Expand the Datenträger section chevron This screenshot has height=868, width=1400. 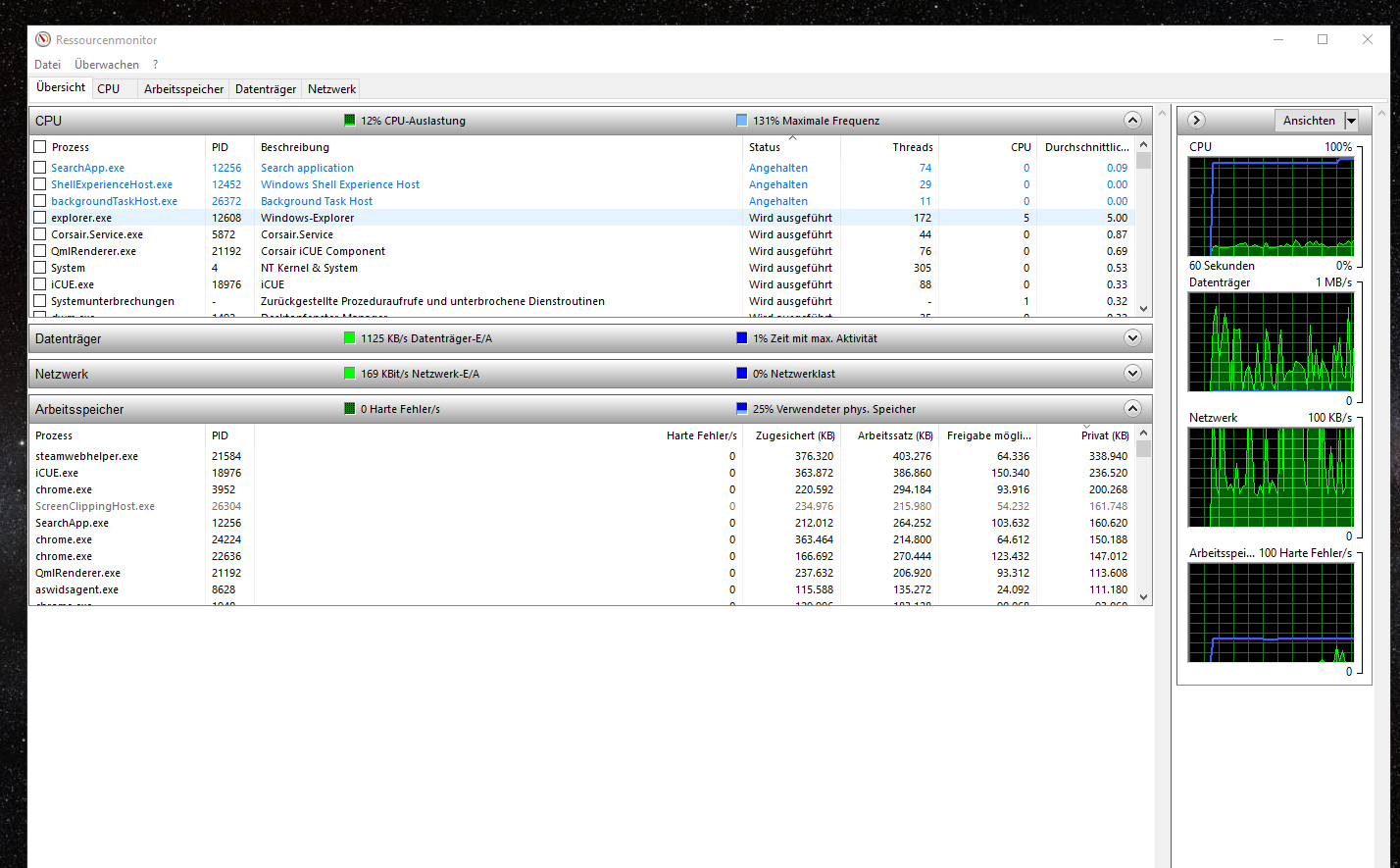pyautogui.click(x=1132, y=338)
